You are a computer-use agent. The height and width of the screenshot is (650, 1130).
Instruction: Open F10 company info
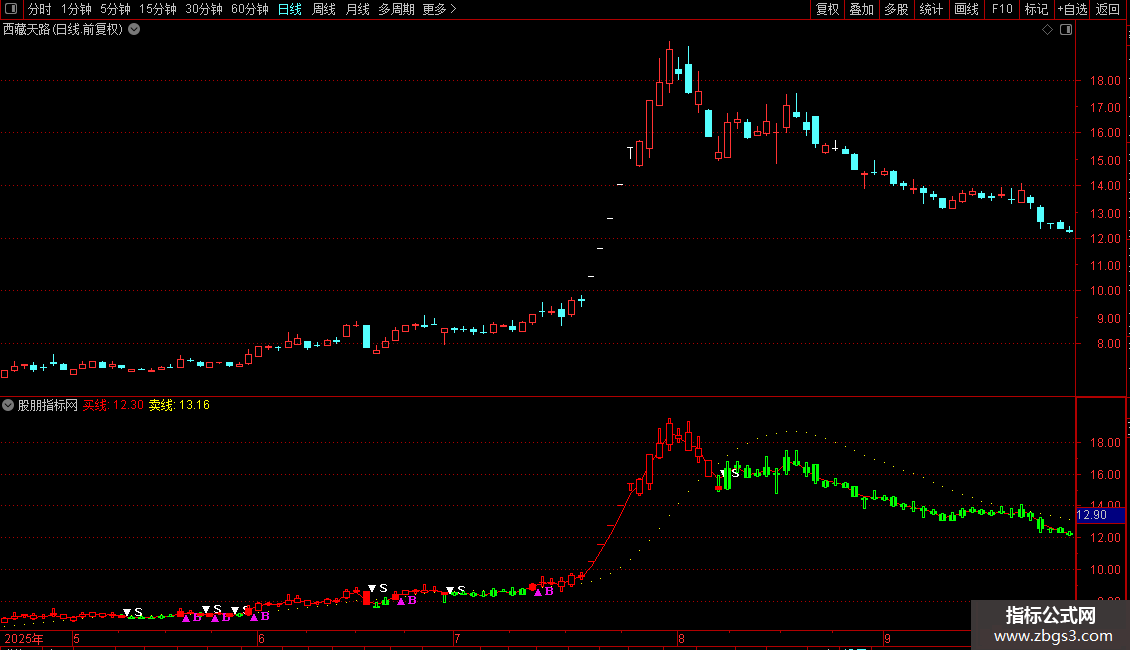click(1002, 9)
